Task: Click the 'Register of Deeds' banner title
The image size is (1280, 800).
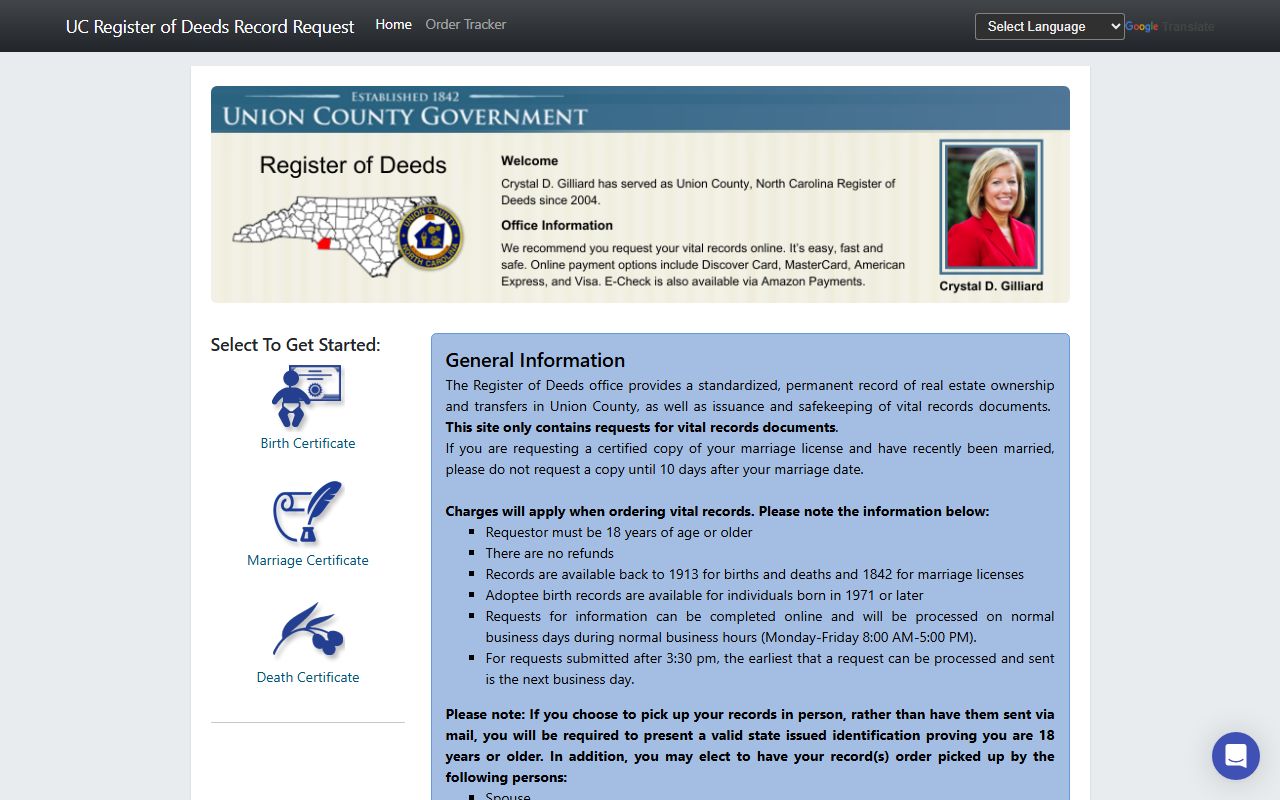Action: click(353, 165)
